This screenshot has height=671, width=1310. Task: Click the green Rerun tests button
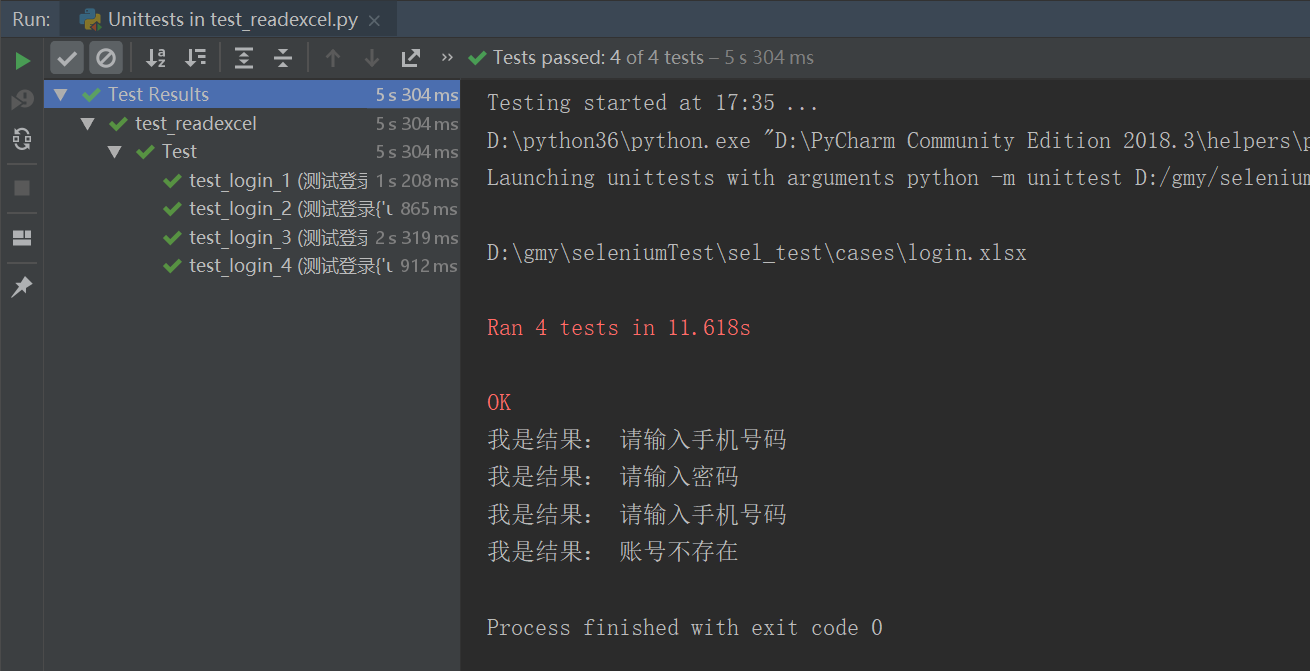(x=22, y=61)
